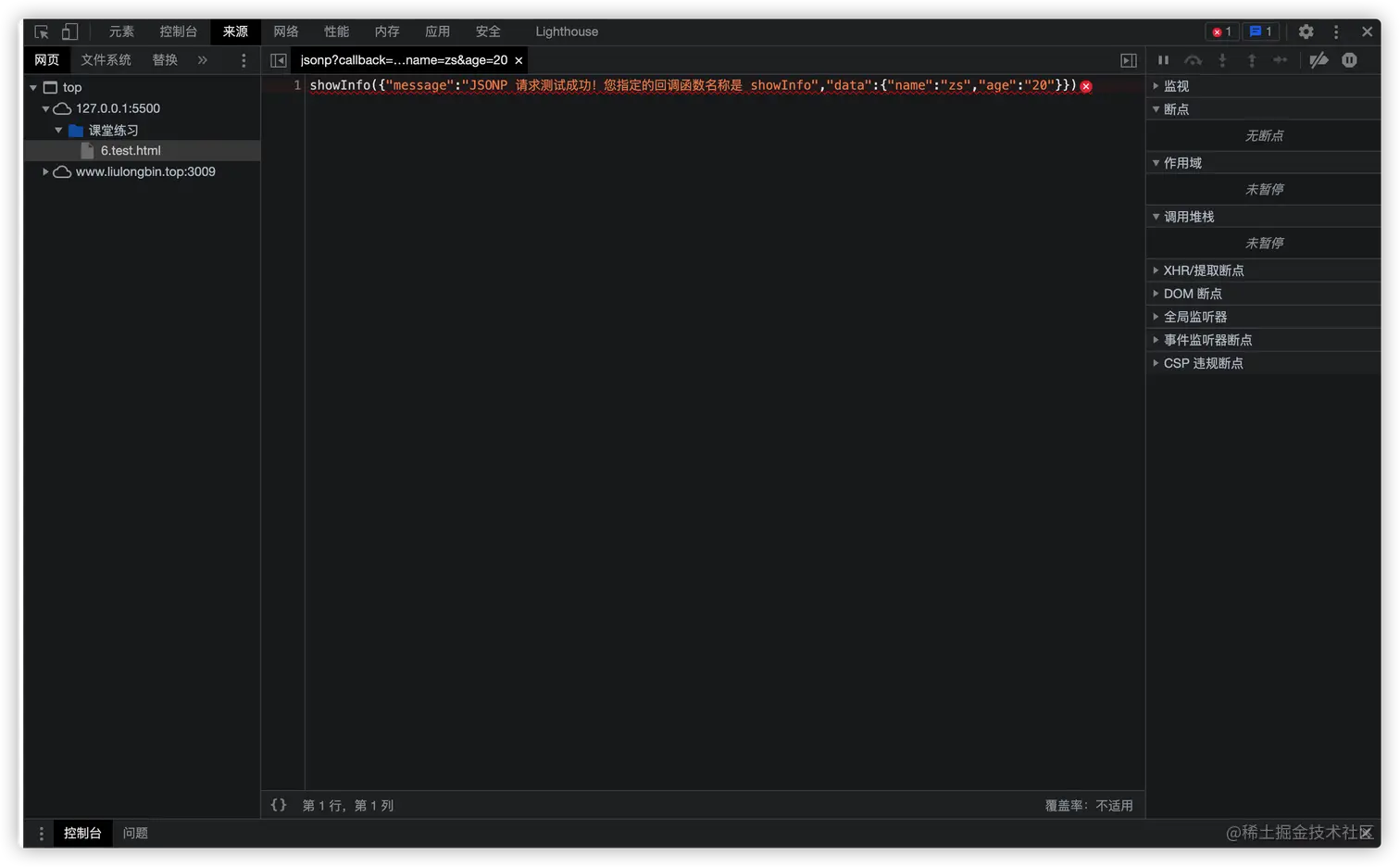The height and width of the screenshot is (867, 1400).
Task: Open the 替换 navigator tab
Action: pos(165,60)
